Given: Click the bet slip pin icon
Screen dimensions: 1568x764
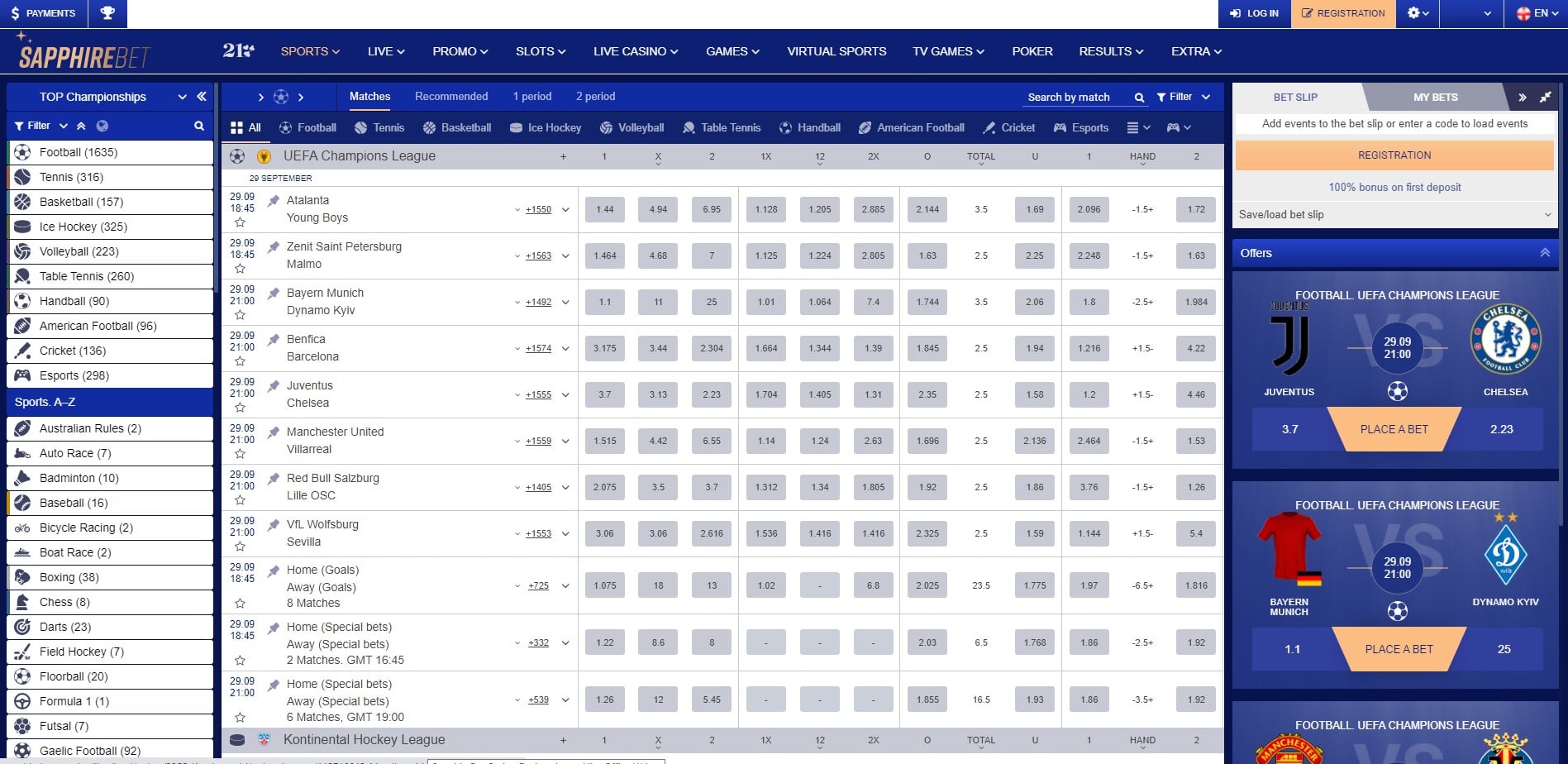Looking at the screenshot, I should 1545,98.
